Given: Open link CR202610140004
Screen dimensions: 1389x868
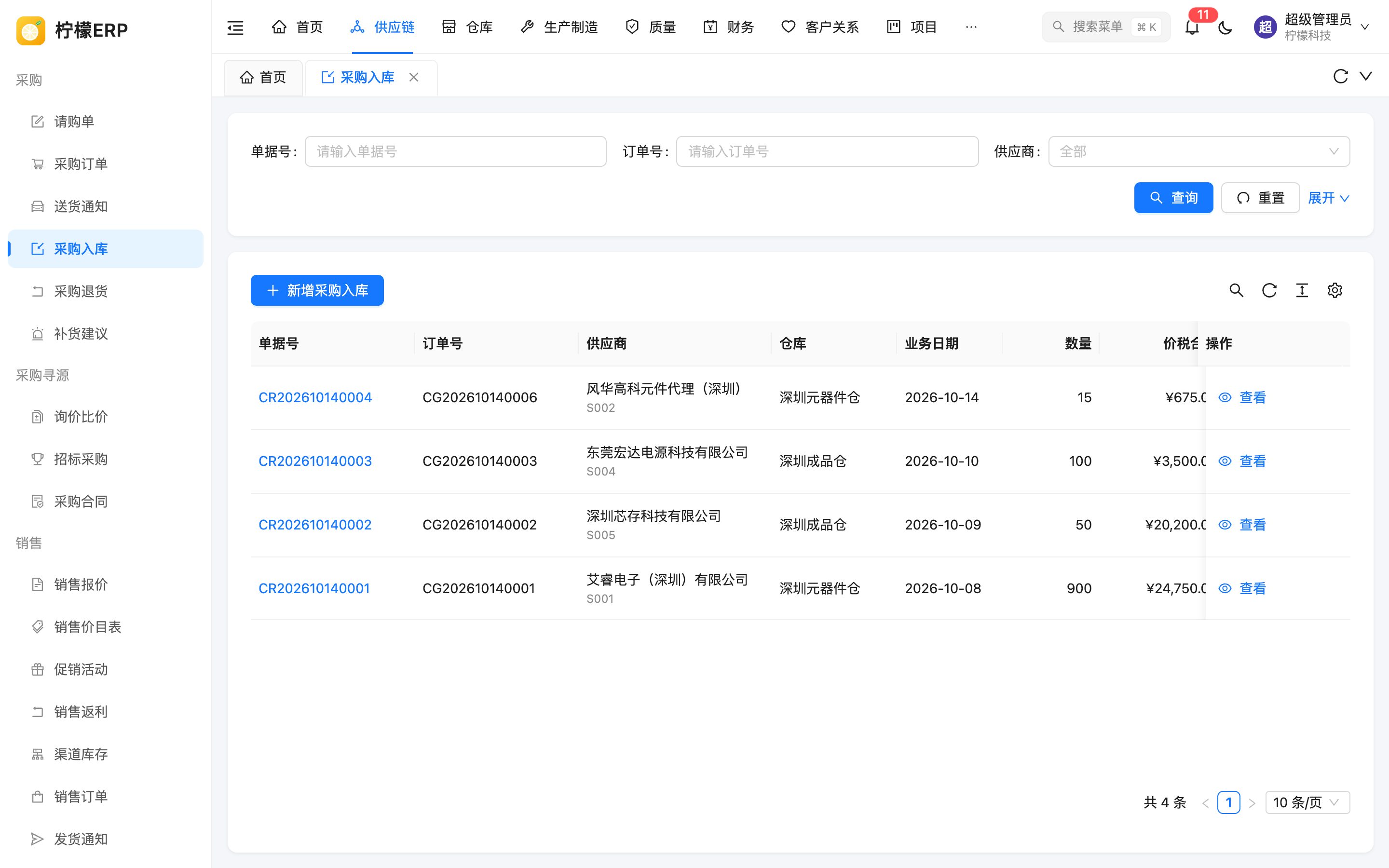Looking at the screenshot, I should 315,397.
